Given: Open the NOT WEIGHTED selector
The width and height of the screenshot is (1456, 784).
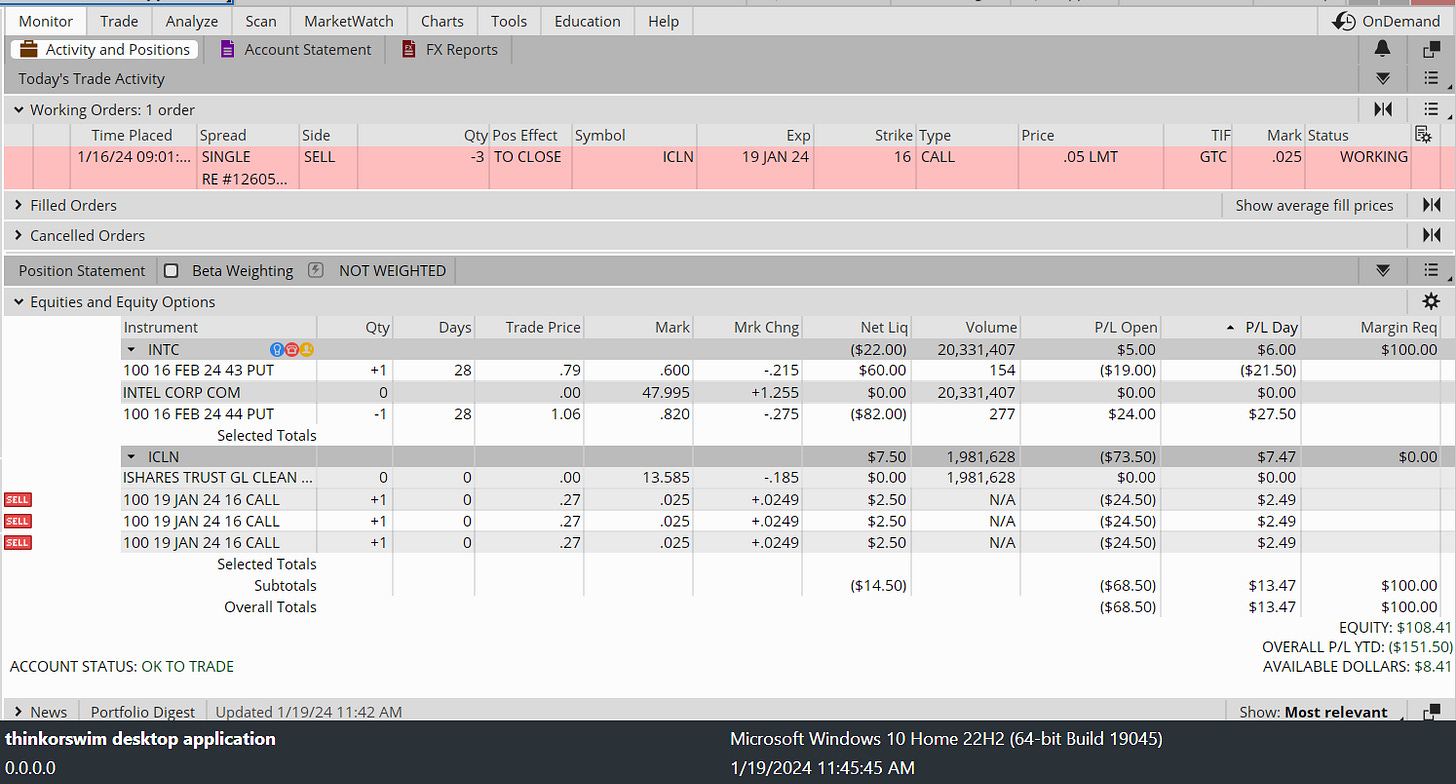Looking at the screenshot, I should 392,270.
